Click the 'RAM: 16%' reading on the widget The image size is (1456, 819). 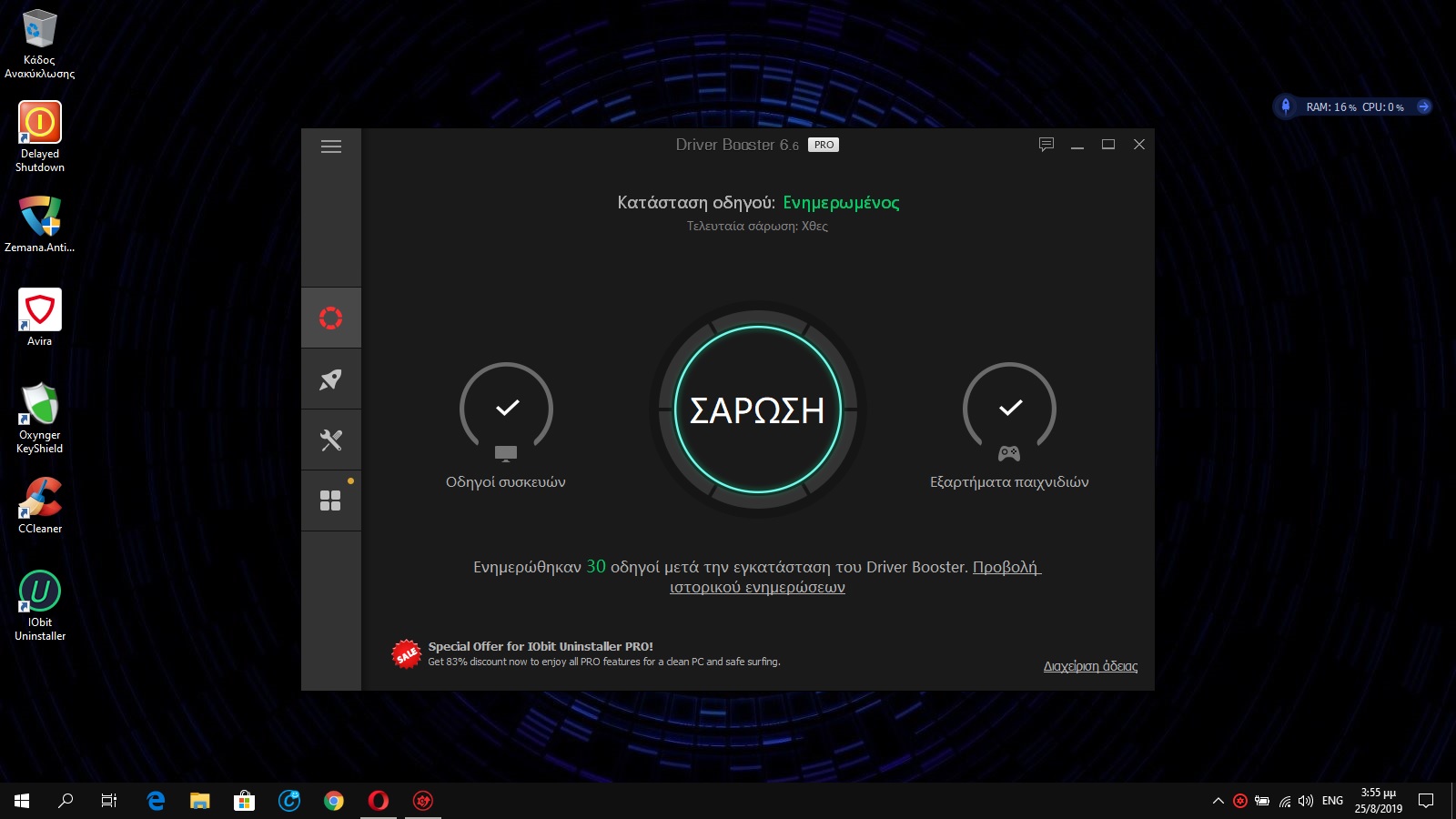(1331, 107)
